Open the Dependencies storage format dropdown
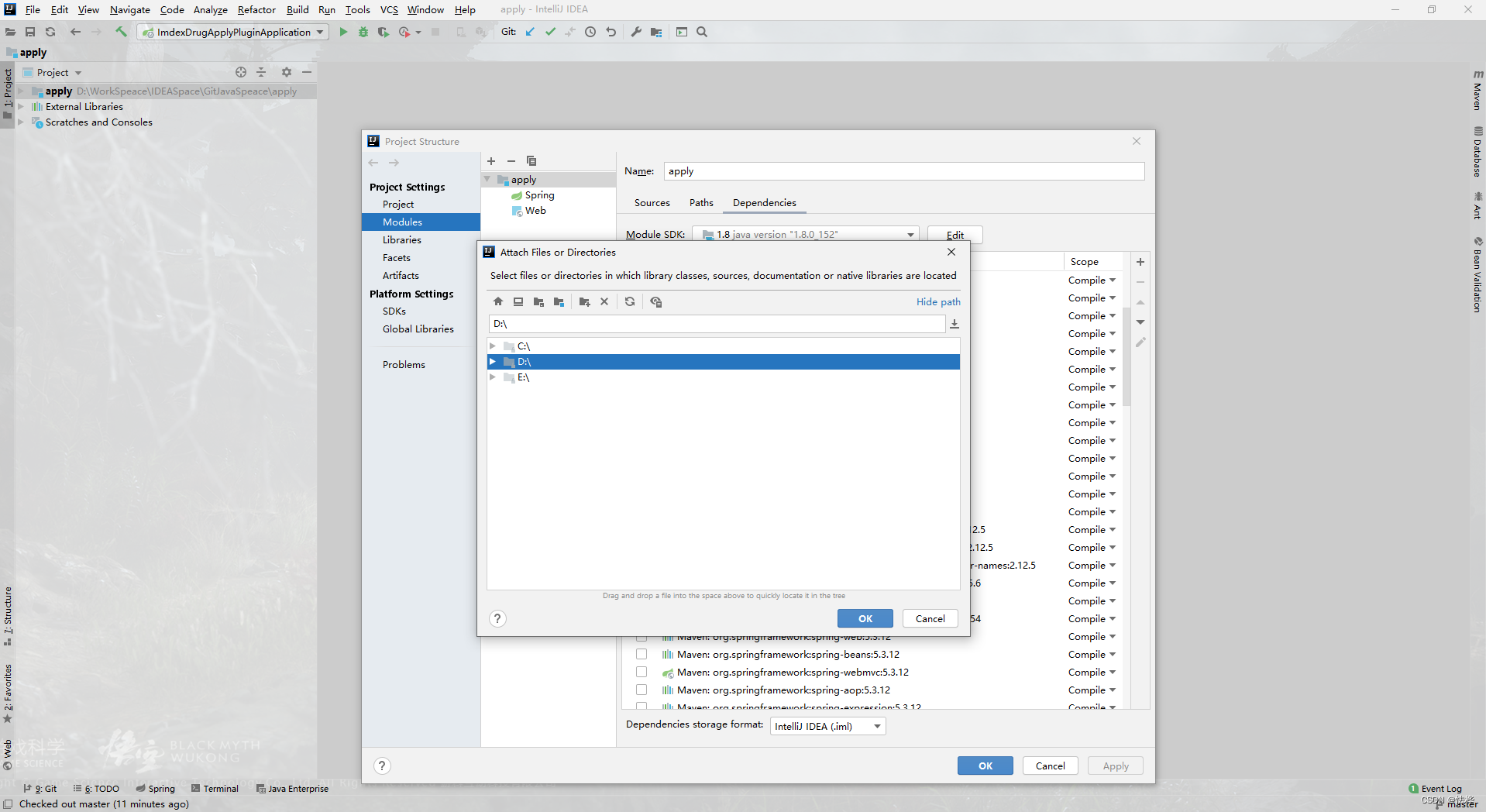The height and width of the screenshot is (812, 1486). click(828, 726)
